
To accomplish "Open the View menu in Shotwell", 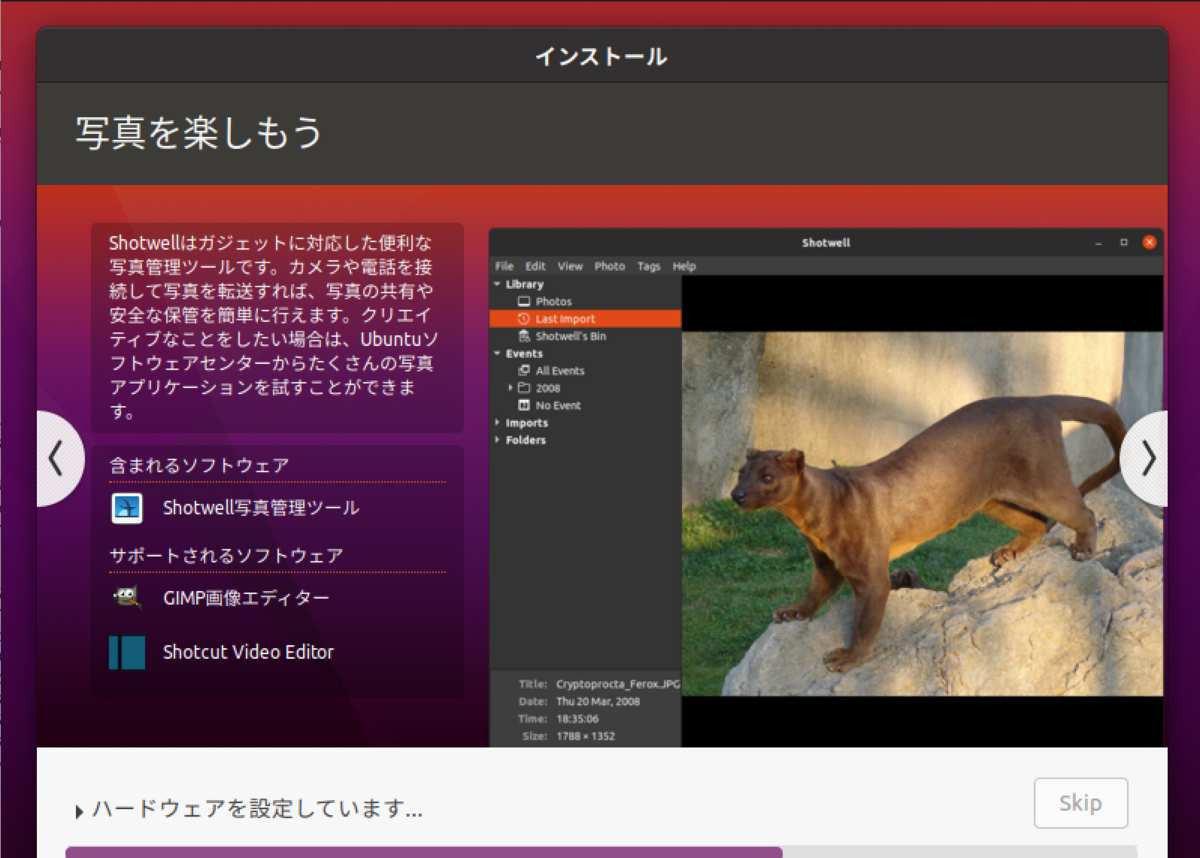I will (570, 266).
